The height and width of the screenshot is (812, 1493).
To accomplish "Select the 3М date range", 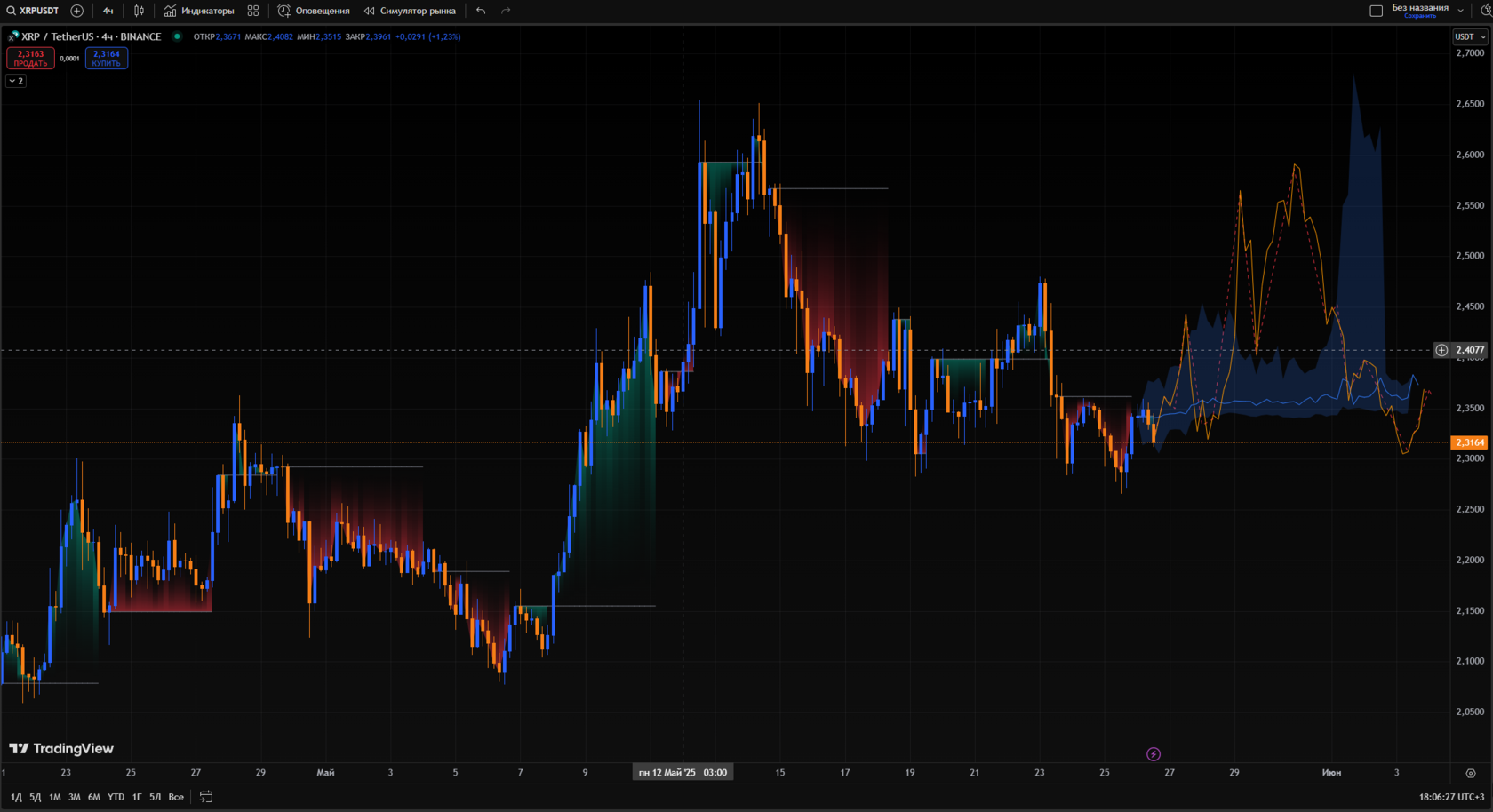I will pos(75,797).
